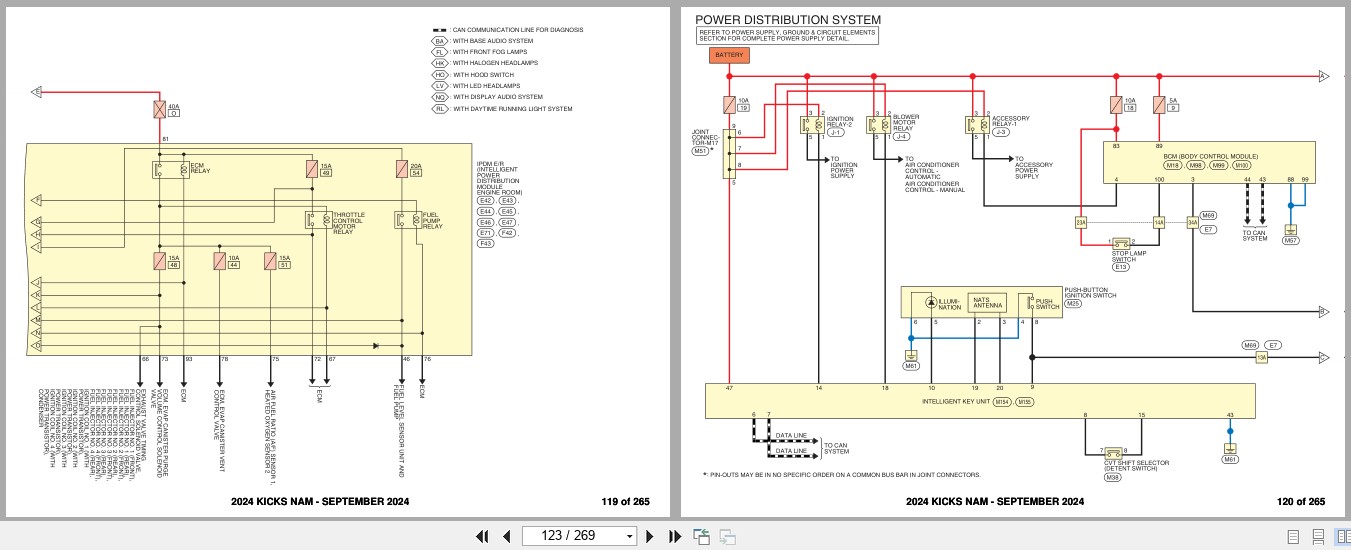Screen dimensions: 1351x550
Task: Click the CVT shift selector switch symbol
Action: [1112, 452]
